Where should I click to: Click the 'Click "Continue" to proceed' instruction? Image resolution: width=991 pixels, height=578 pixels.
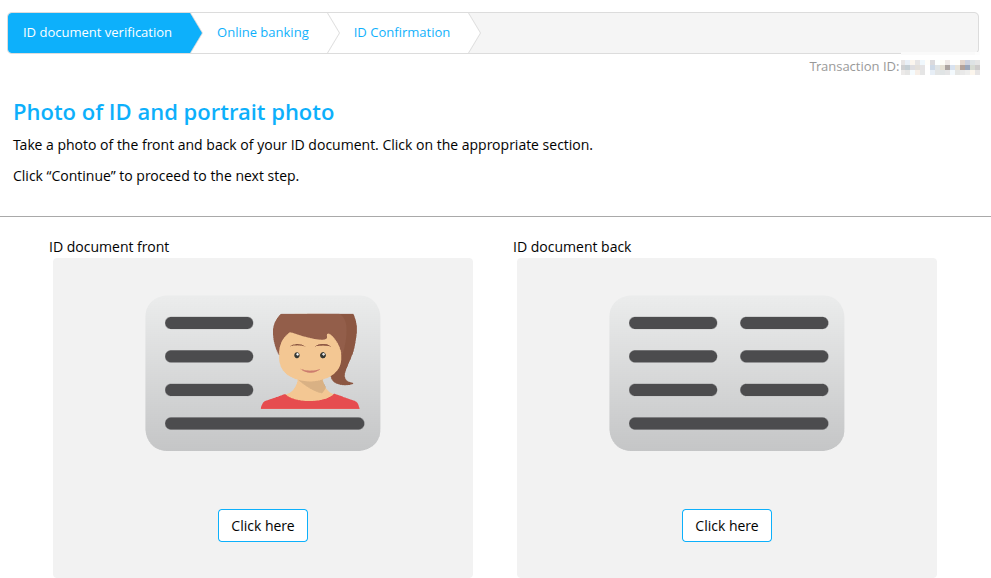point(156,176)
